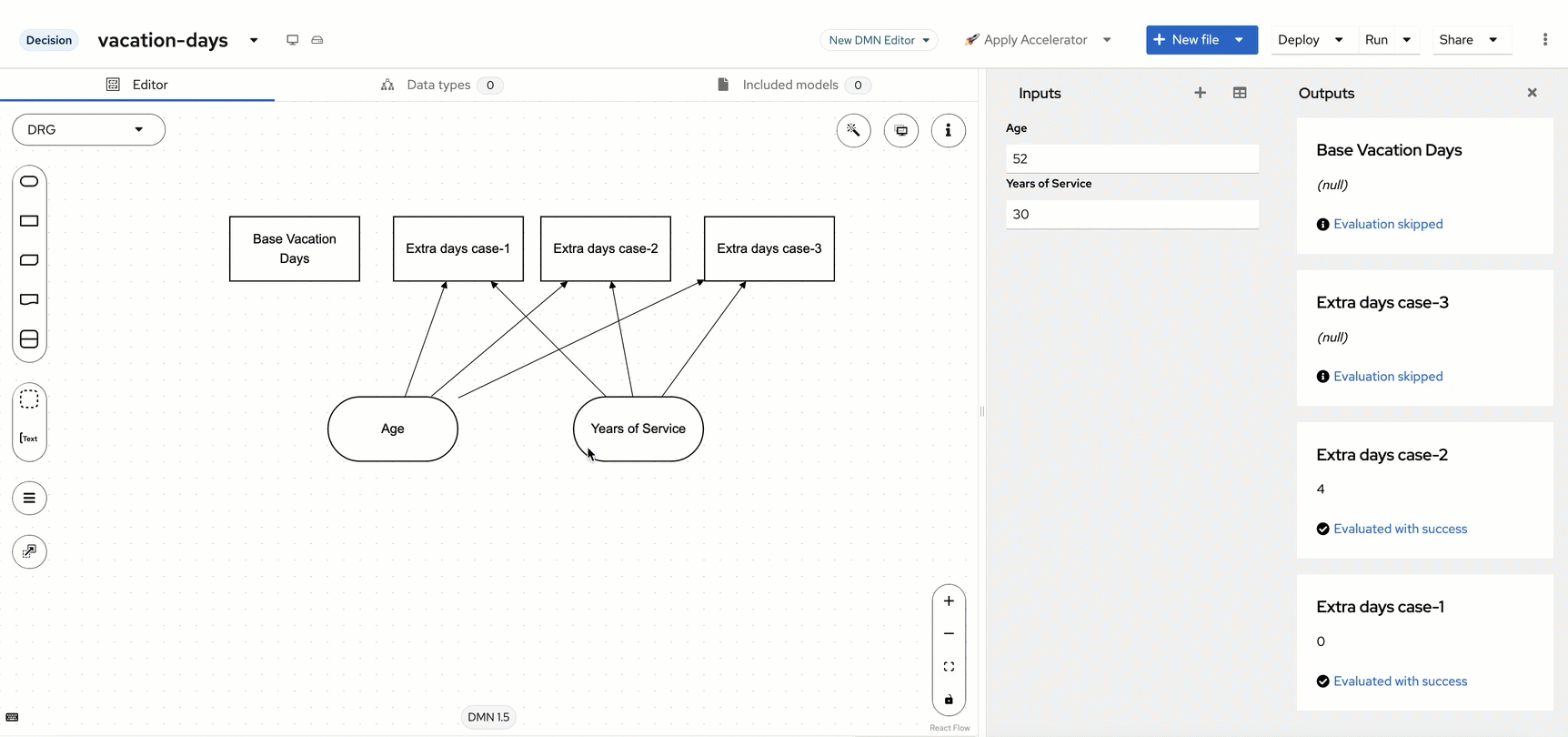This screenshot has width=1568, height=737.
Task: Choose the Group node palette tool
Action: pos(29,399)
